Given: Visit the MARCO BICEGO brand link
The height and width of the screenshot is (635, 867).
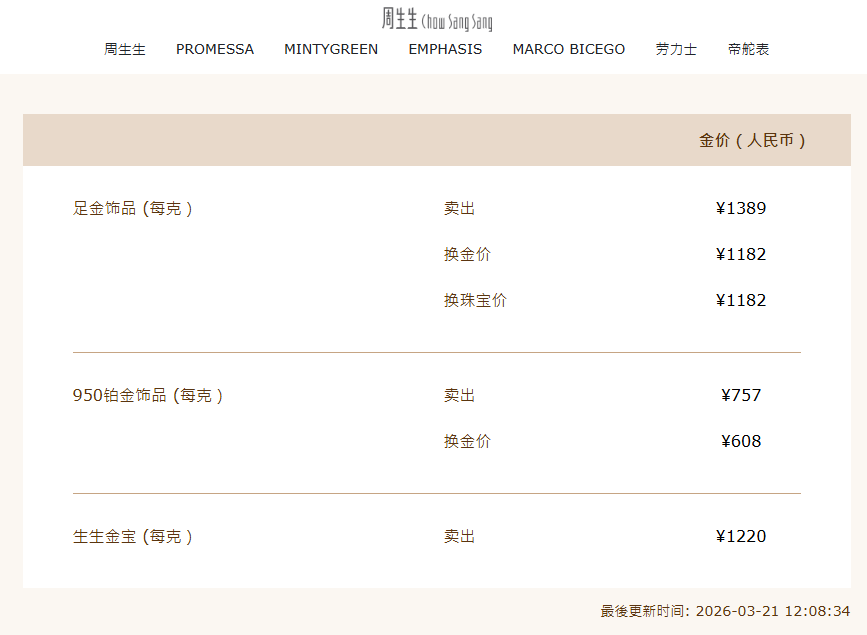Looking at the screenshot, I should 568,49.
